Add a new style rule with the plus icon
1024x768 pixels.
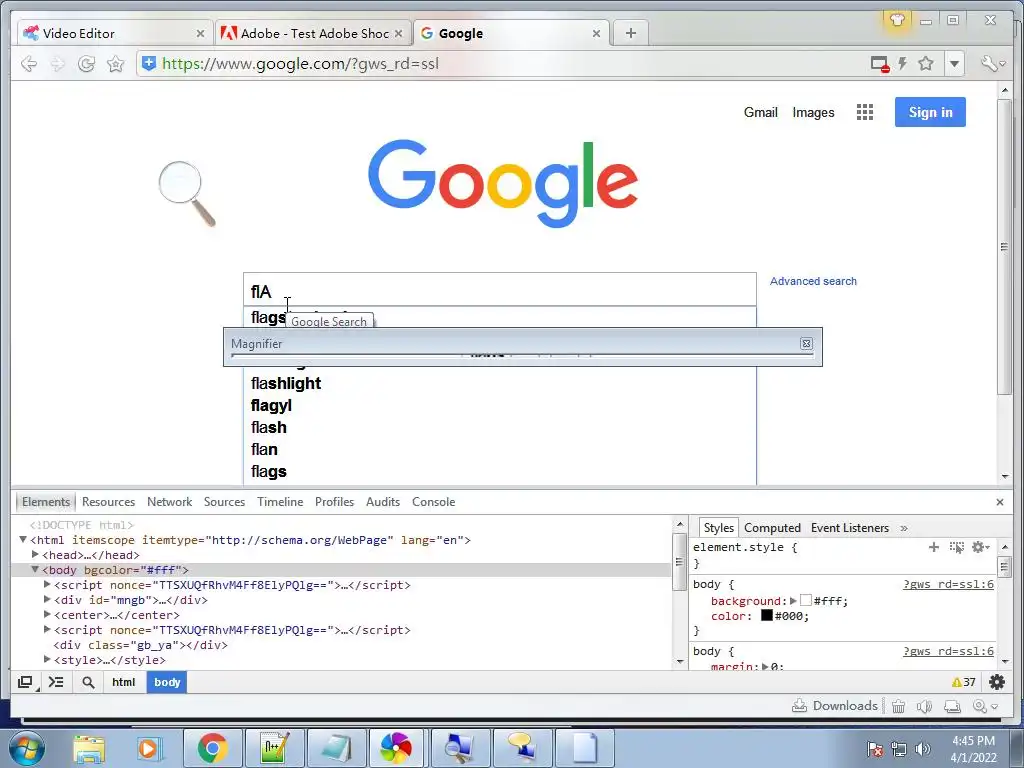pyautogui.click(x=934, y=547)
